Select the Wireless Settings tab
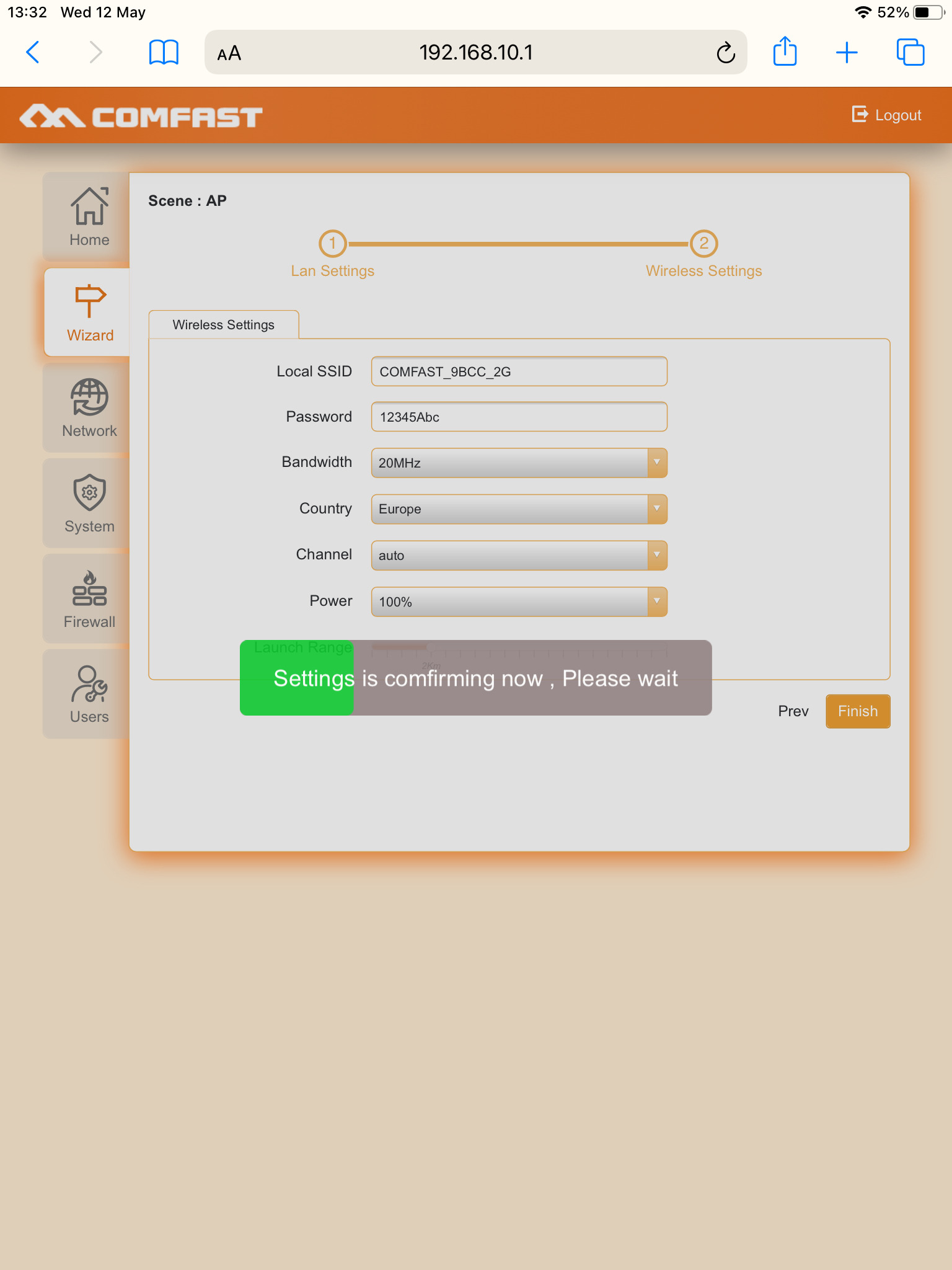 tap(223, 325)
